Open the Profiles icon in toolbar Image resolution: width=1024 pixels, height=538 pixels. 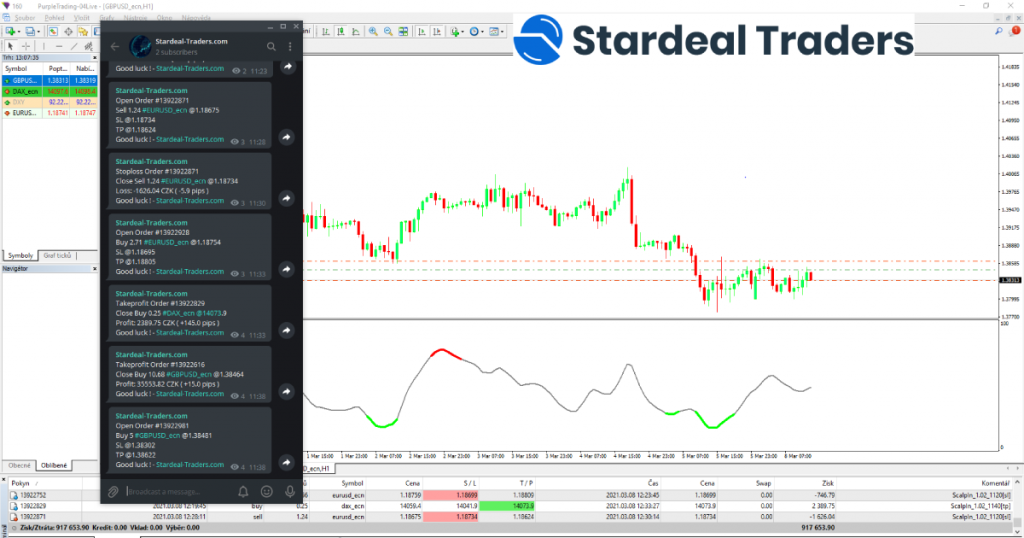tap(30, 31)
